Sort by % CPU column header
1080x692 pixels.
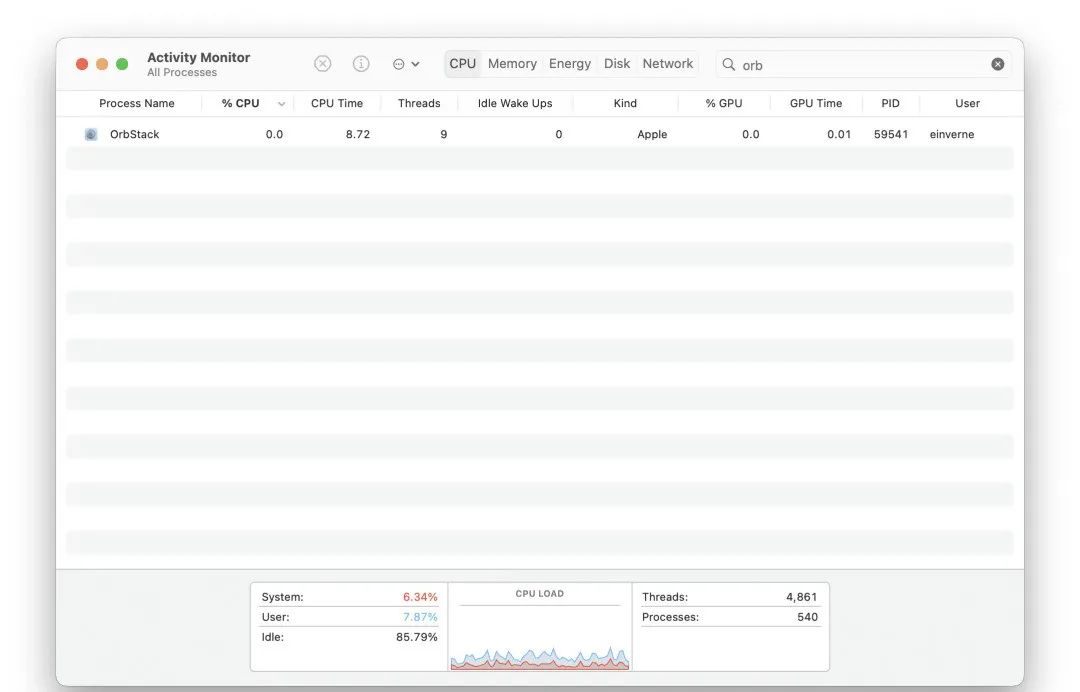point(240,103)
